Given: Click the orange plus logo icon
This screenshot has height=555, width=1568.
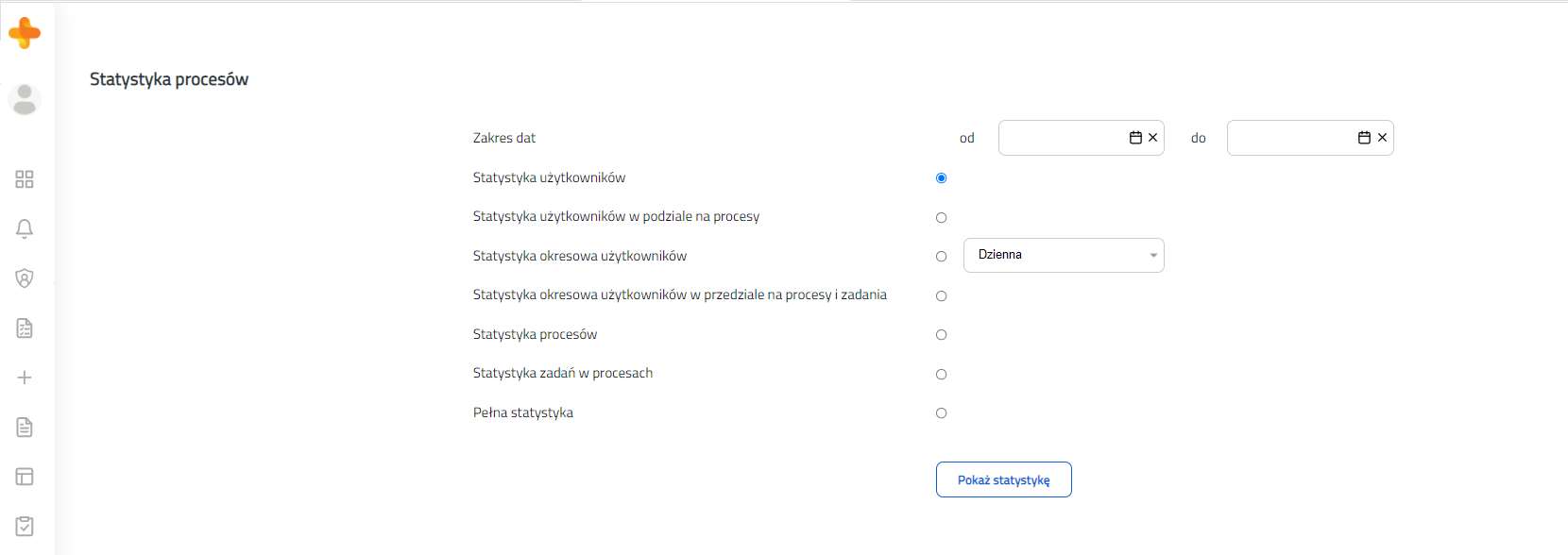Looking at the screenshot, I should point(25,33).
